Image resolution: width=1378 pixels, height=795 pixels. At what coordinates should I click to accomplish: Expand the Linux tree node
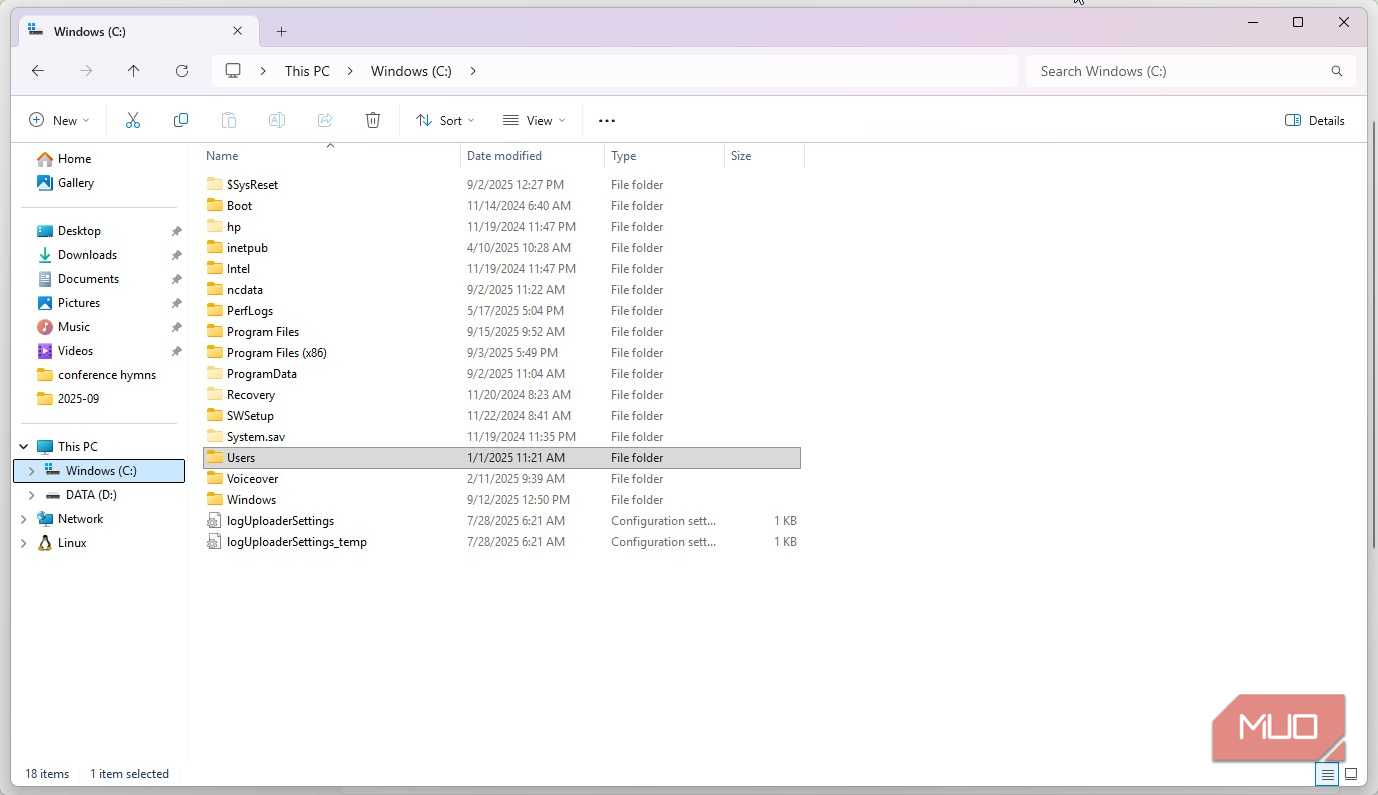click(24, 543)
